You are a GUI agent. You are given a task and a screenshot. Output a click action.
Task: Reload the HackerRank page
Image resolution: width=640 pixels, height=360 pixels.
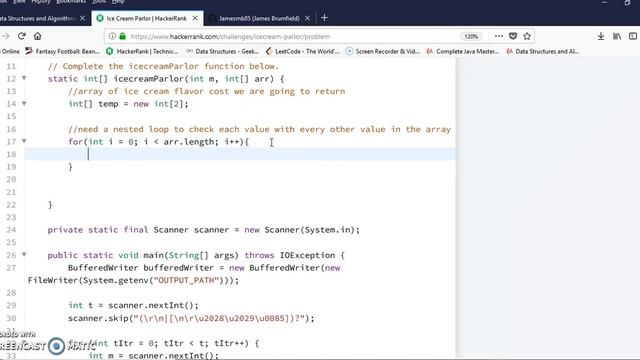click(22, 36)
